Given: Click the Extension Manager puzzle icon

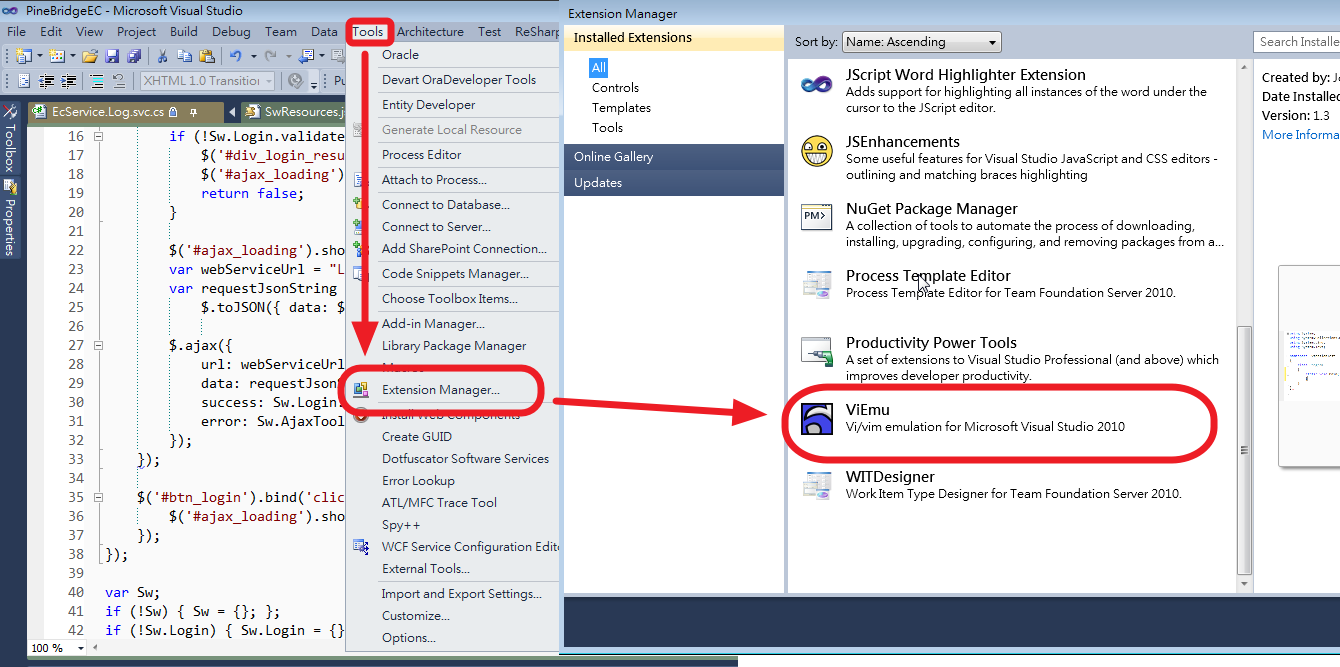Looking at the screenshot, I should 361,390.
